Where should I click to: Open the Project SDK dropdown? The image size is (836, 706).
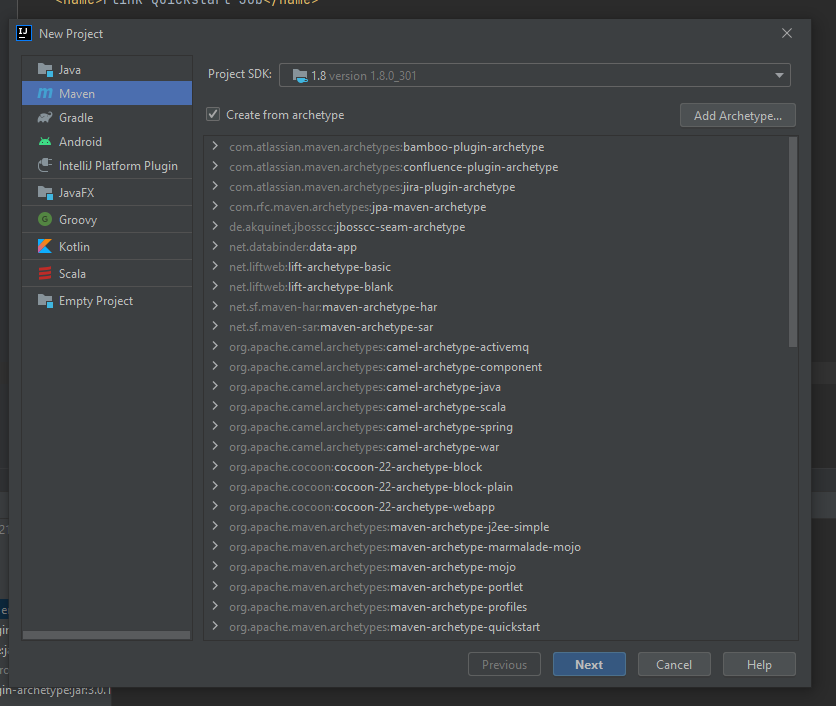click(535, 75)
